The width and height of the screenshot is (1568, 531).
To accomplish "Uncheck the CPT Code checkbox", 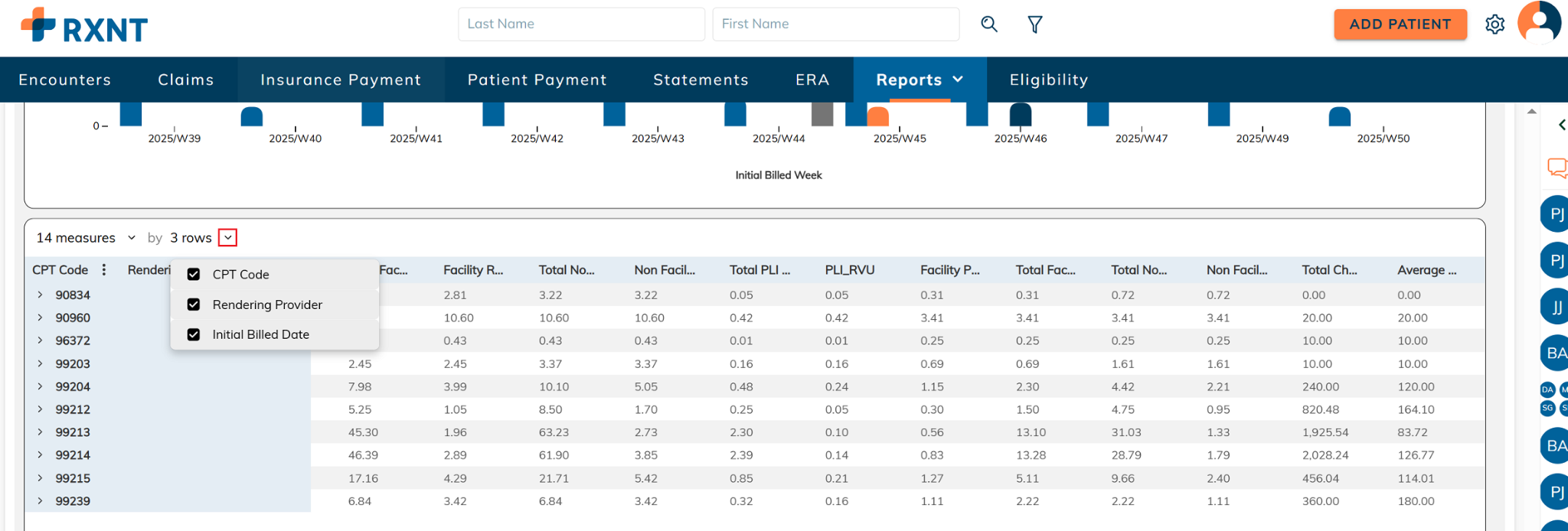I will click(x=194, y=275).
